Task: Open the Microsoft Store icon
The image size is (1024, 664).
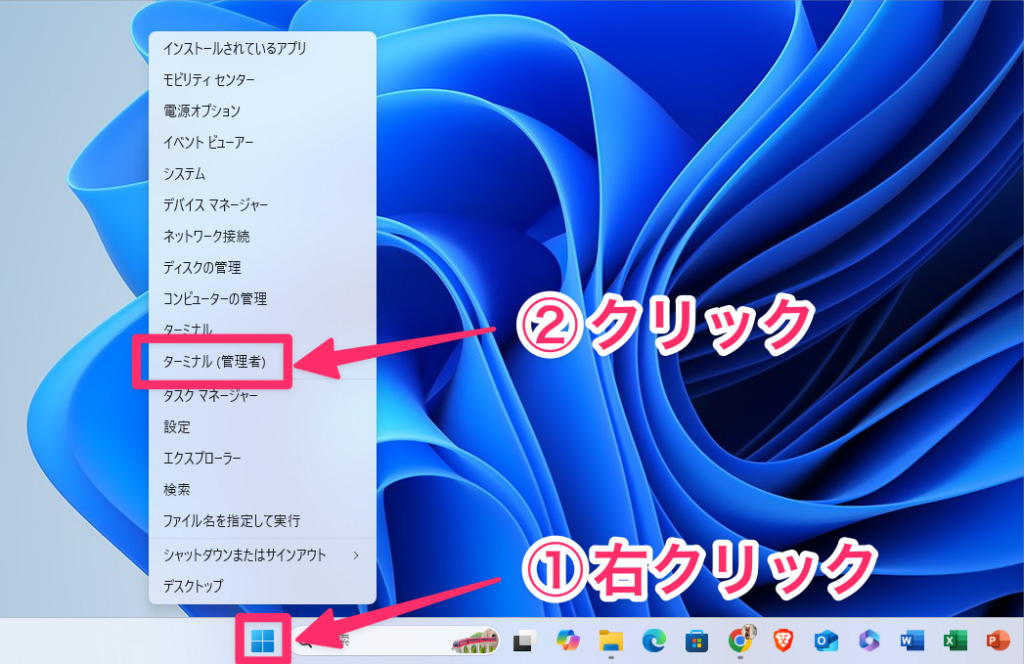Action: [x=697, y=641]
